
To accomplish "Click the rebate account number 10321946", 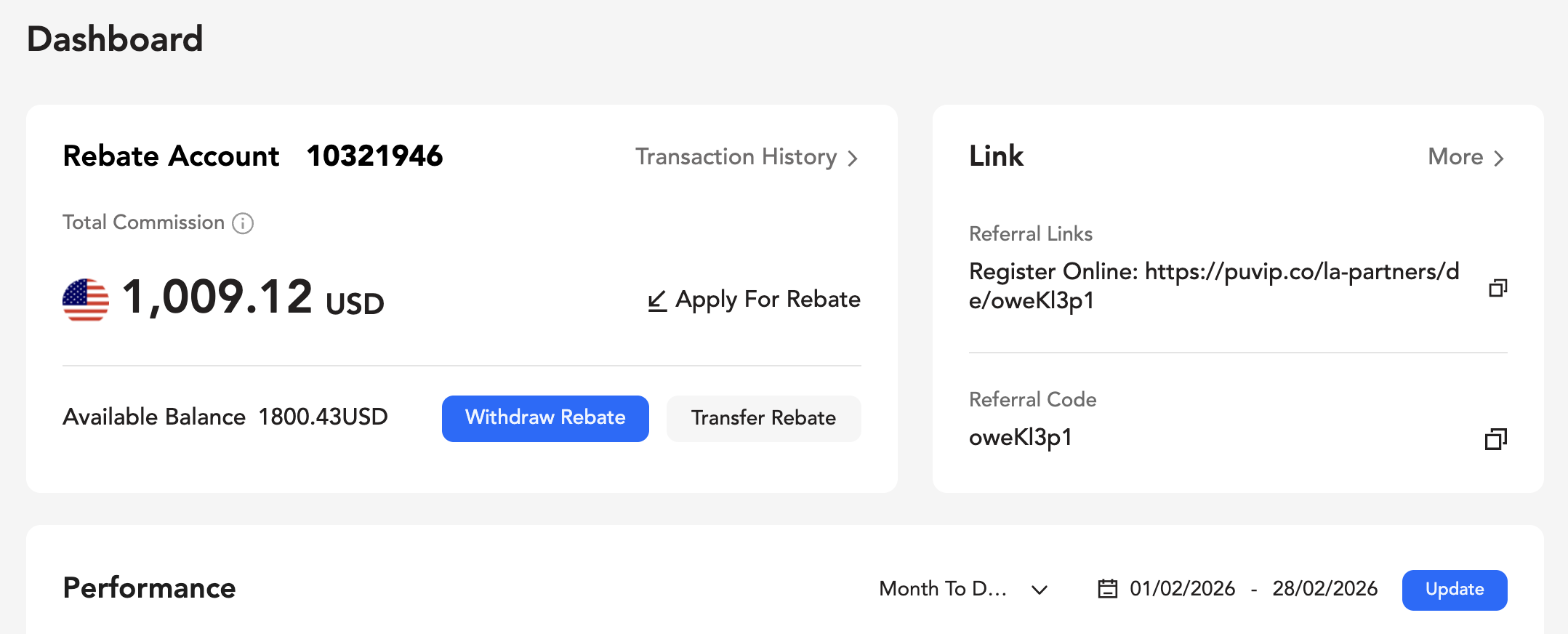I will click(375, 156).
